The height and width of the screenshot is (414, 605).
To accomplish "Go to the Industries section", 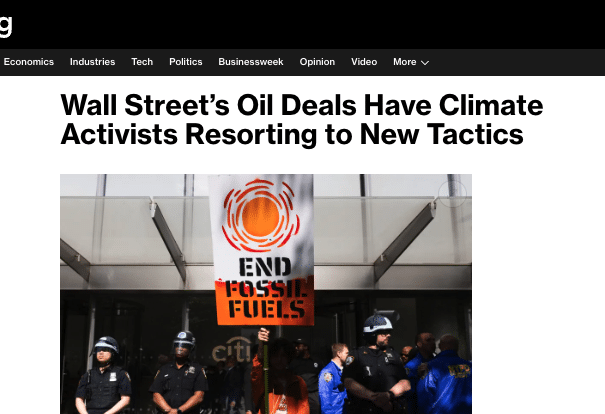I will click(93, 62).
